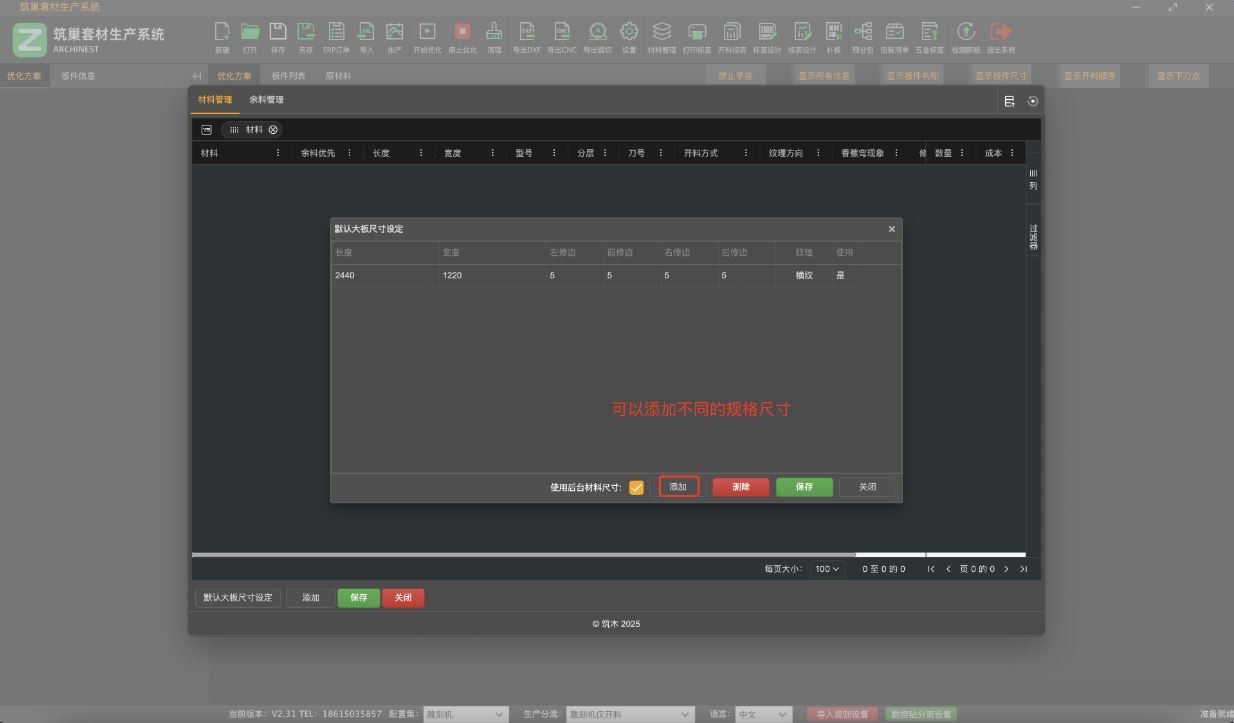Select the 板件列表 tab
This screenshot has height=723, width=1234.
pyautogui.click(x=288, y=76)
